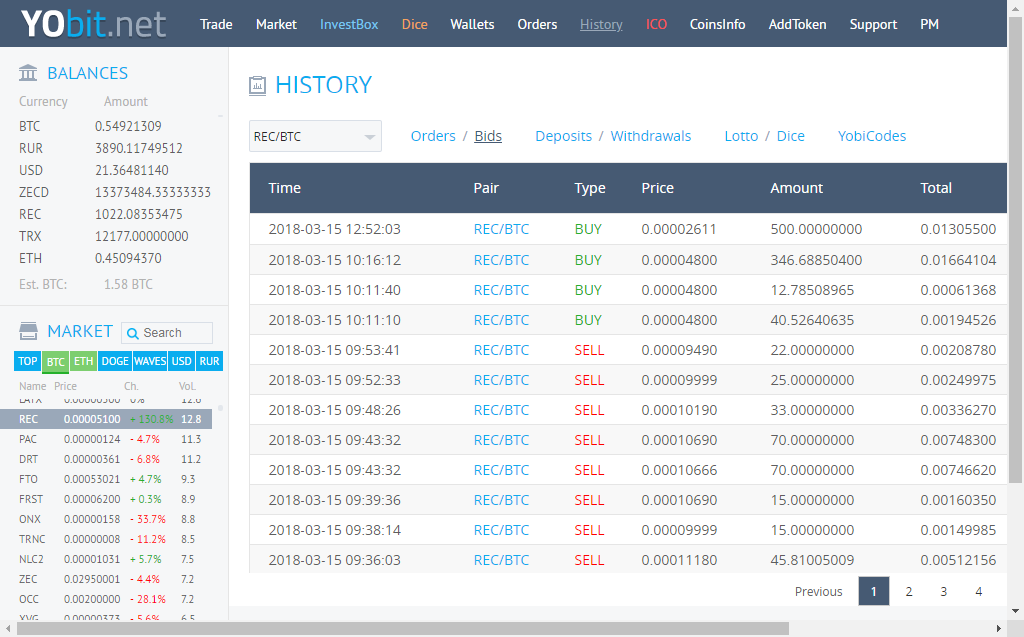Switch to the USD market tab
Screen dimensions: 1024x637
[182, 361]
